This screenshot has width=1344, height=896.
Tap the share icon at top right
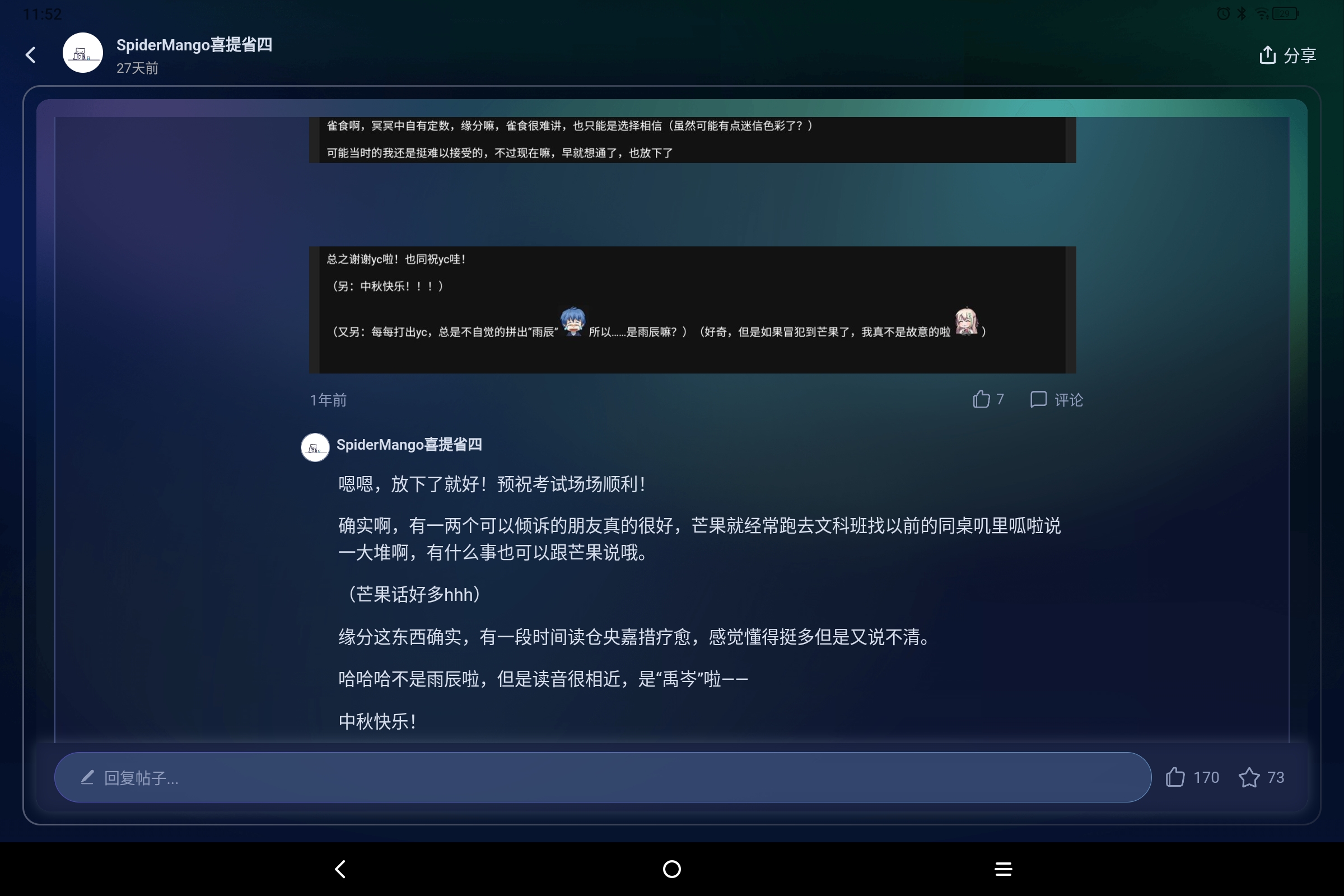click(1268, 54)
